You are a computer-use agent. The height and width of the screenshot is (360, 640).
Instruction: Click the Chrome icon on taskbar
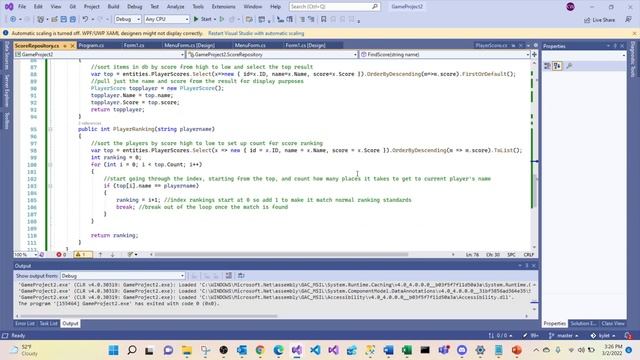pyautogui.click(x=260, y=350)
